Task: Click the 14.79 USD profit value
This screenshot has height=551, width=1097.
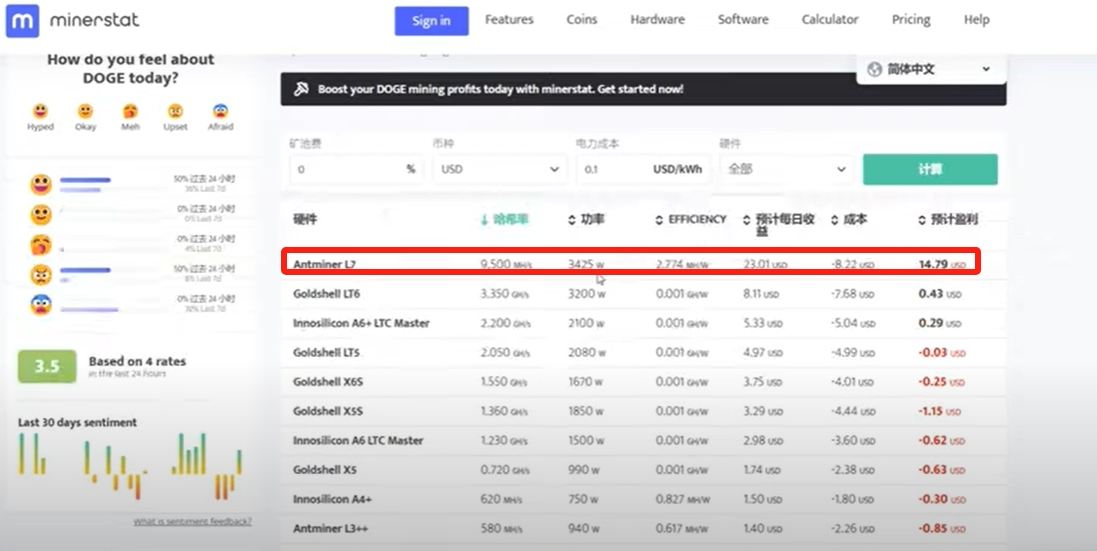Action: 942,265
